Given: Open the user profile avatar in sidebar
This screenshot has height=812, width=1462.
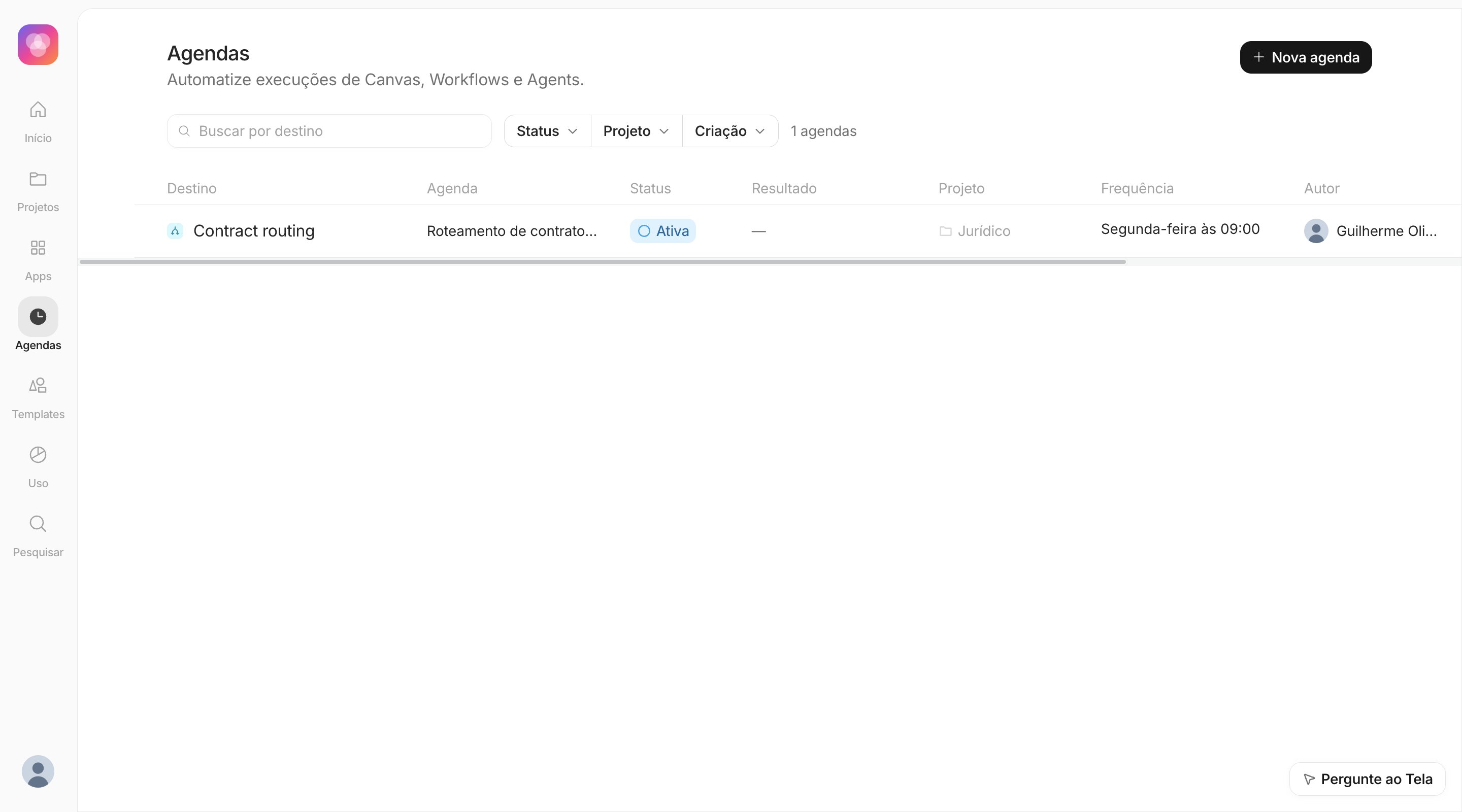Looking at the screenshot, I should click(38, 771).
